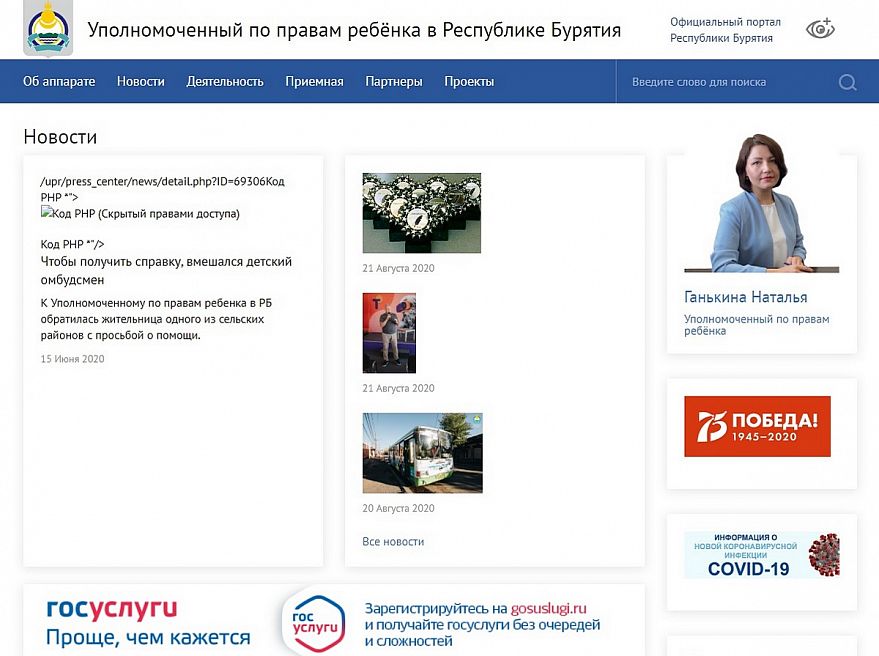This screenshot has height=656, width=879.
Task: Open the 'Новости' menu item
Action: tap(140, 82)
